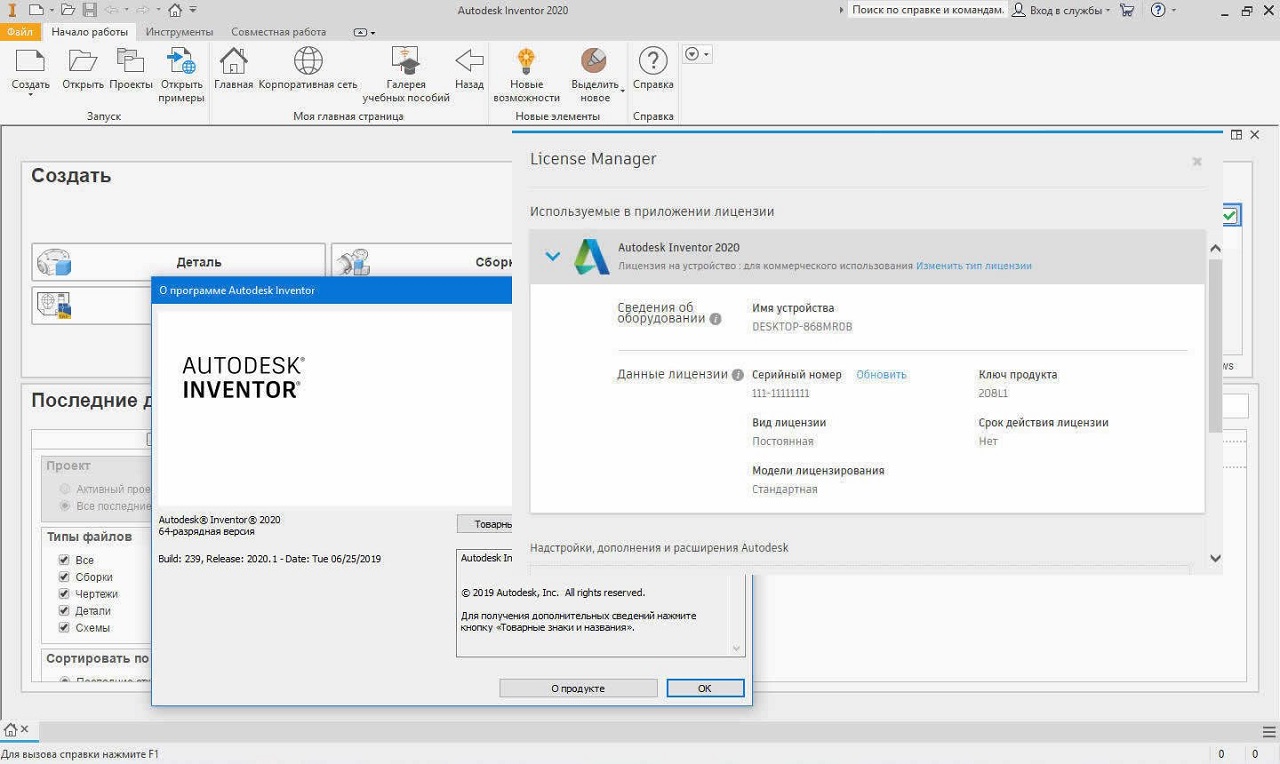1280x764 pixels.
Task: Open the Файл menu
Action: (x=20, y=32)
